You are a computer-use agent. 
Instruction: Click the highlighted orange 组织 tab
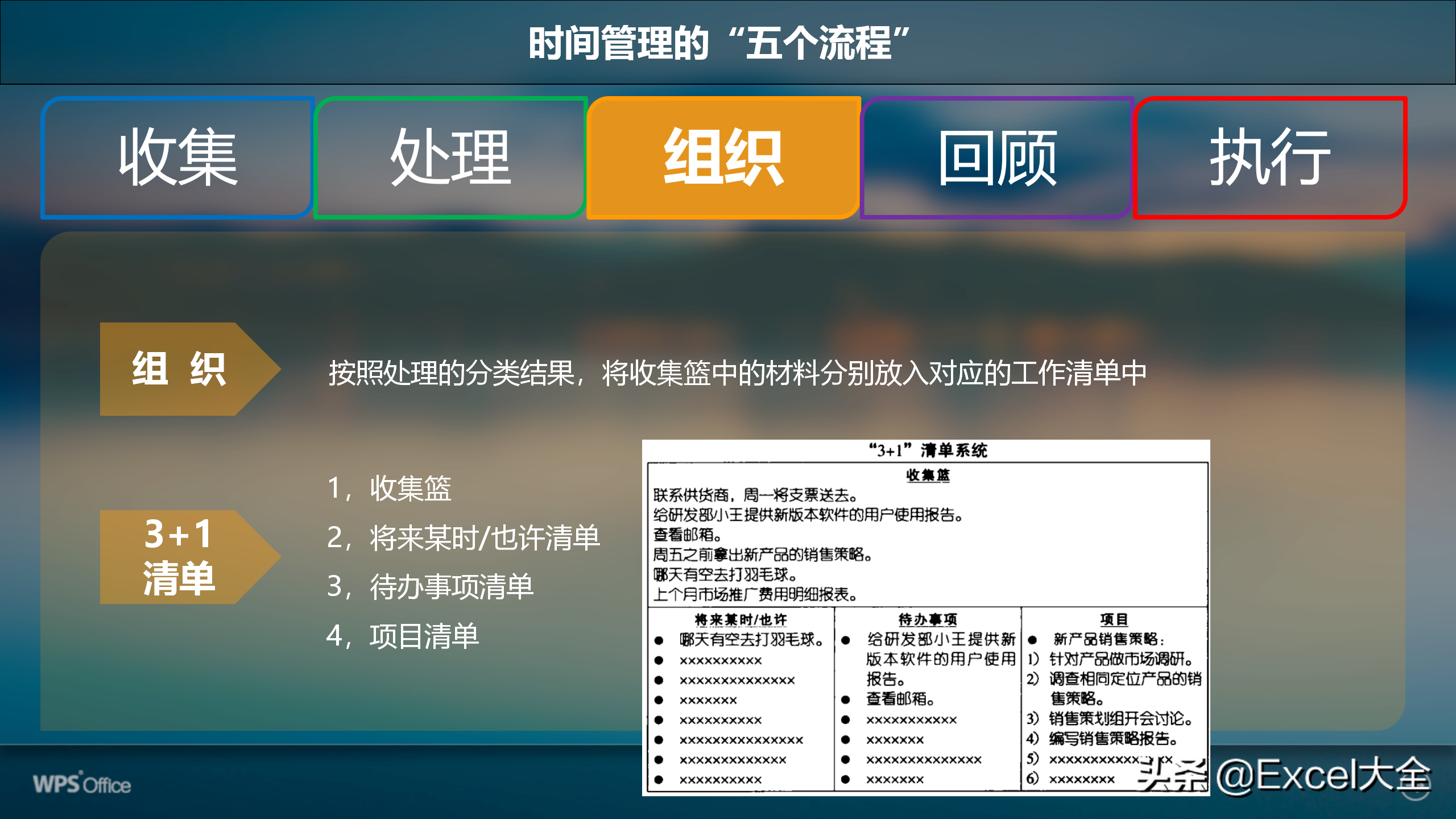[x=723, y=158]
